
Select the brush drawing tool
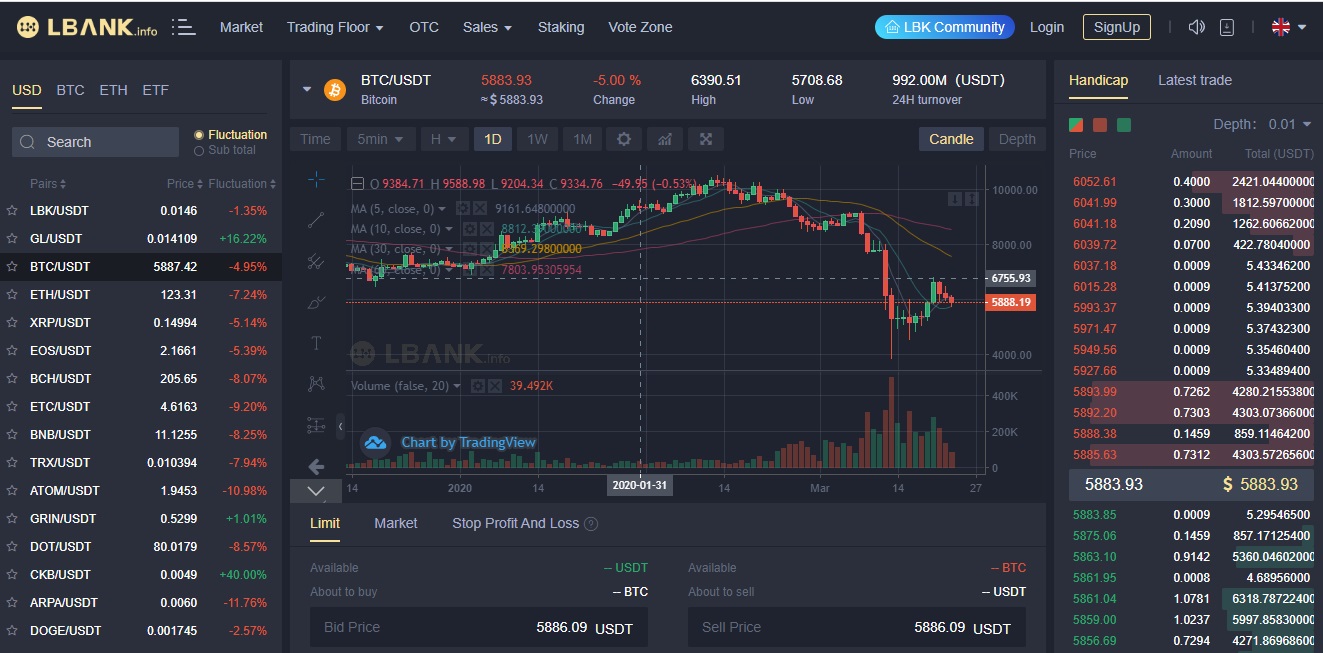click(x=316, y=302)
